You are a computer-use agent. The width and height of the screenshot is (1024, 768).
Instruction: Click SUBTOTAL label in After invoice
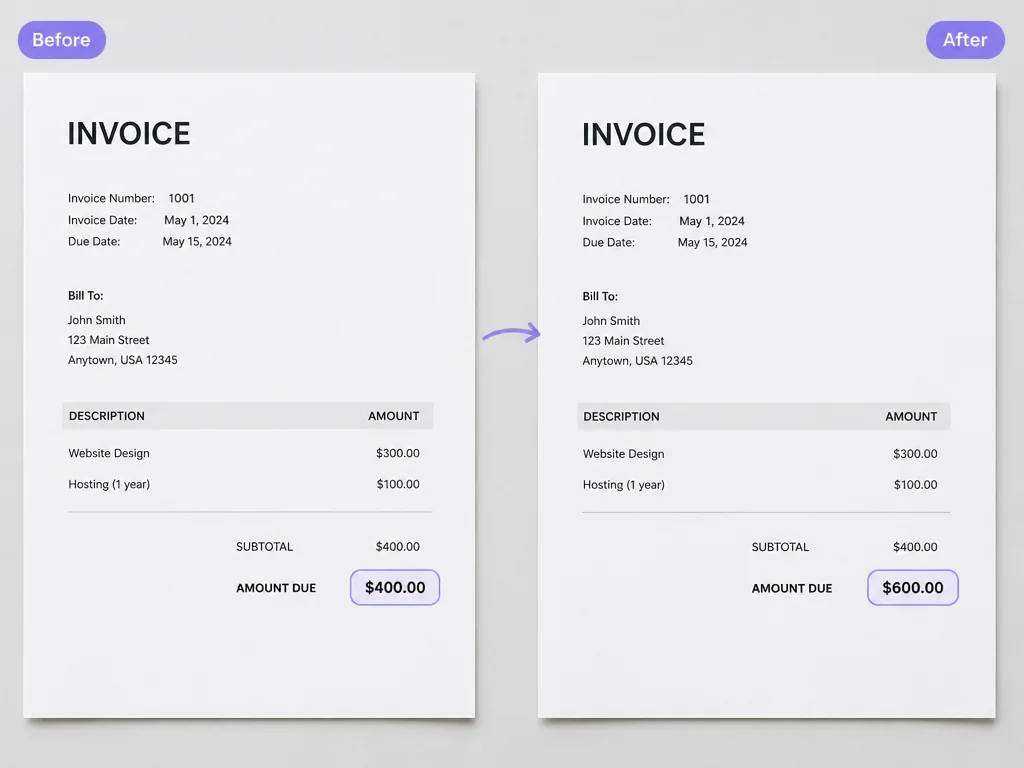(780, 547)
